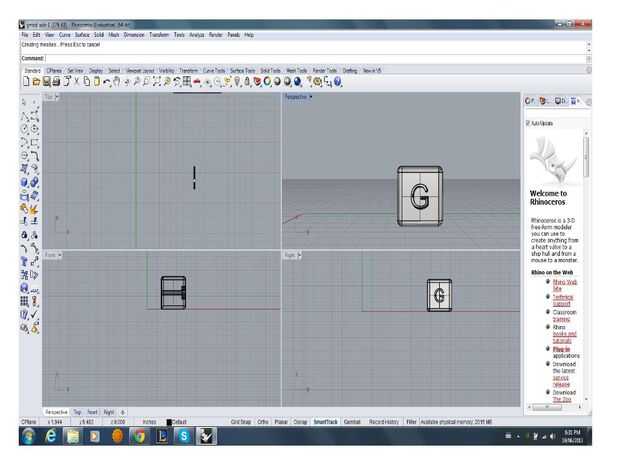Open the Right viewport title dropdown
The height and width of the screenshot is (465, 620).
(299, 255)
